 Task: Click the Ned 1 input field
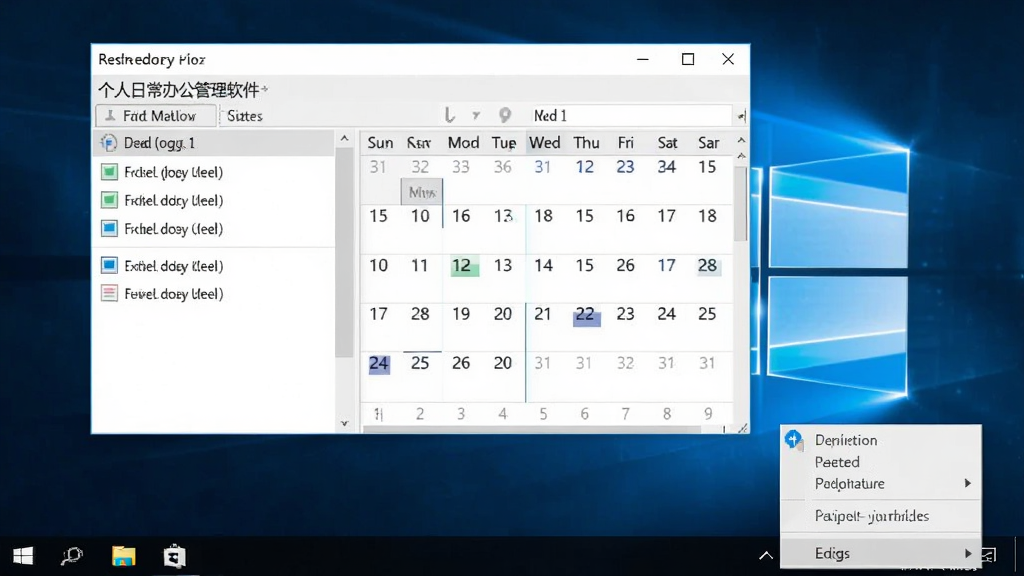tap(631, 116)
